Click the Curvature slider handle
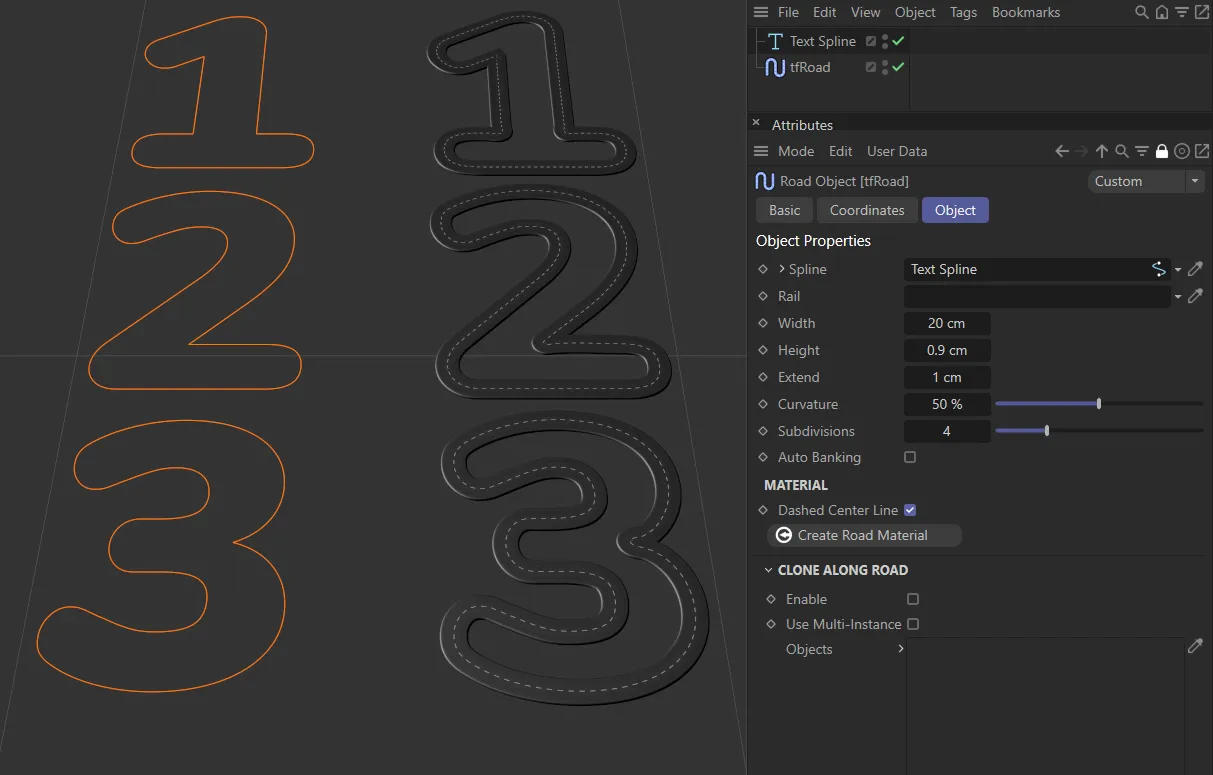 [x=1099, y=404]
